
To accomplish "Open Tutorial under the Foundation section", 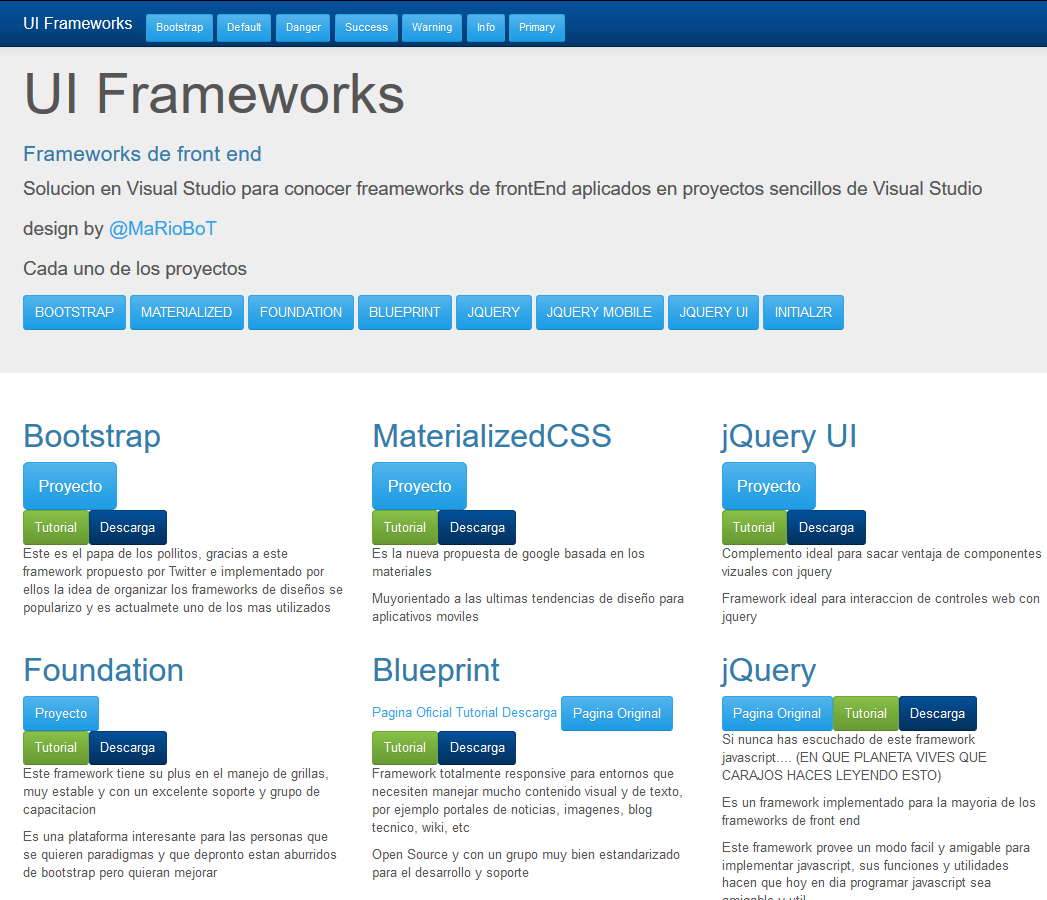I will point(56,748).
